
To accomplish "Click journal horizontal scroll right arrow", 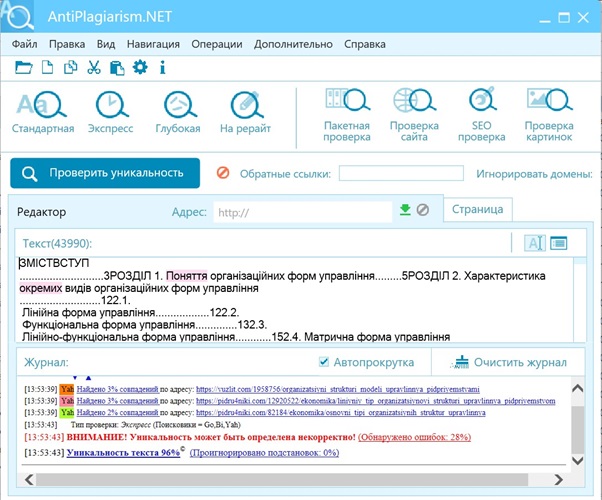I will tap(559, 479).
